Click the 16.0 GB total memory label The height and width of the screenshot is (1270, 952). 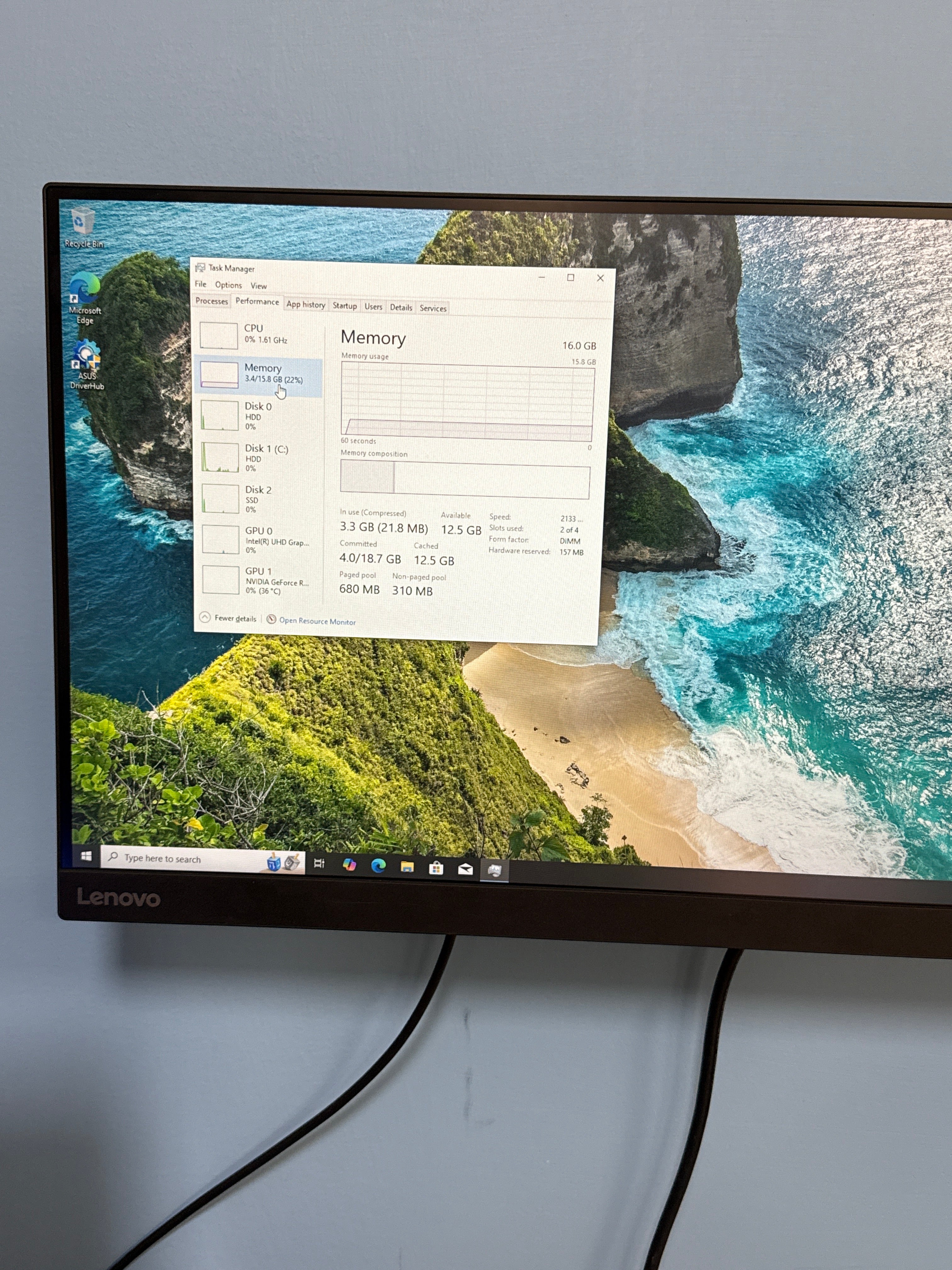(x=579, y=346)
